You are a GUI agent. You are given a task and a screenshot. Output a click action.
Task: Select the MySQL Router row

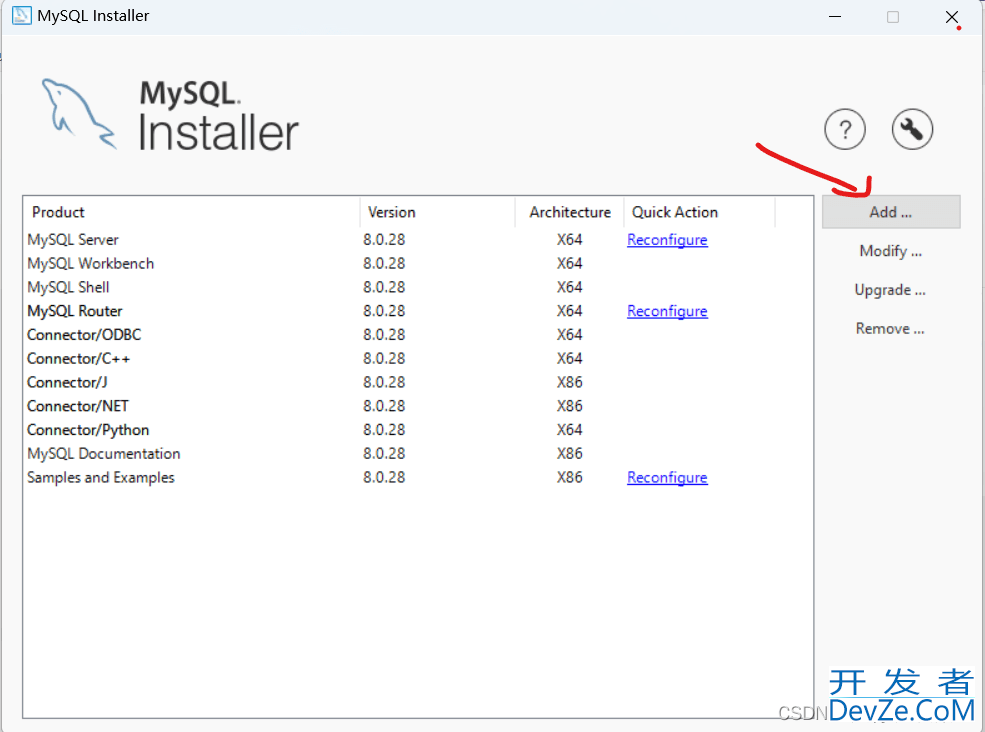click(x=418, y=311)
